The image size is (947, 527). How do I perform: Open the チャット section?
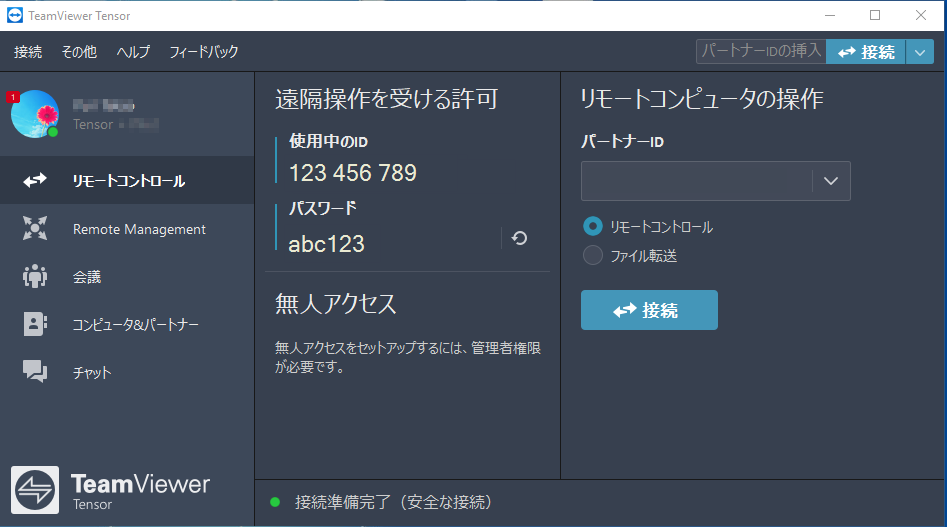pyautogui.click(x=127, y=372)
